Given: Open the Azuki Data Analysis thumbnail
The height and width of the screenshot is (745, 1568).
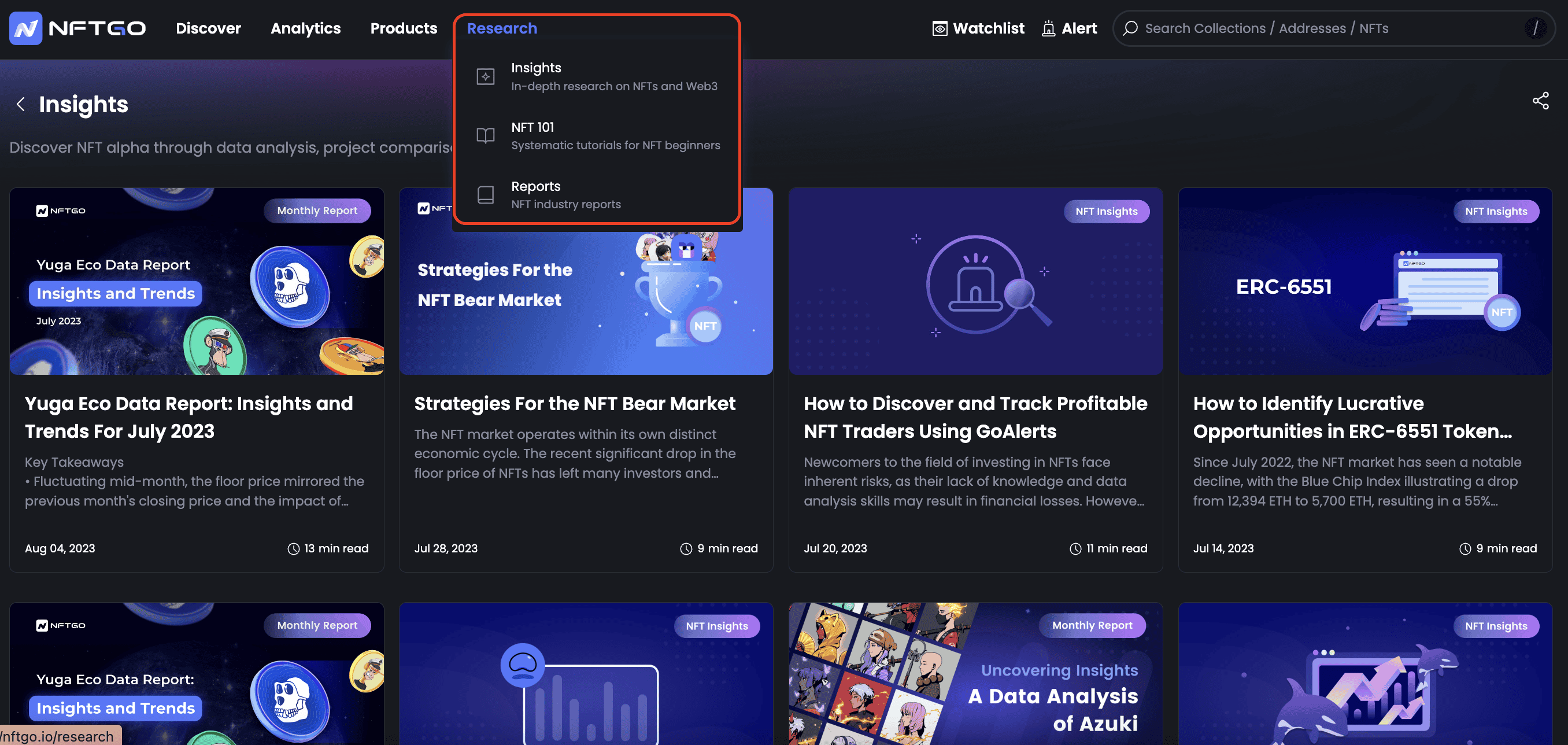Looking at the screenshot, I should point(975,674).
